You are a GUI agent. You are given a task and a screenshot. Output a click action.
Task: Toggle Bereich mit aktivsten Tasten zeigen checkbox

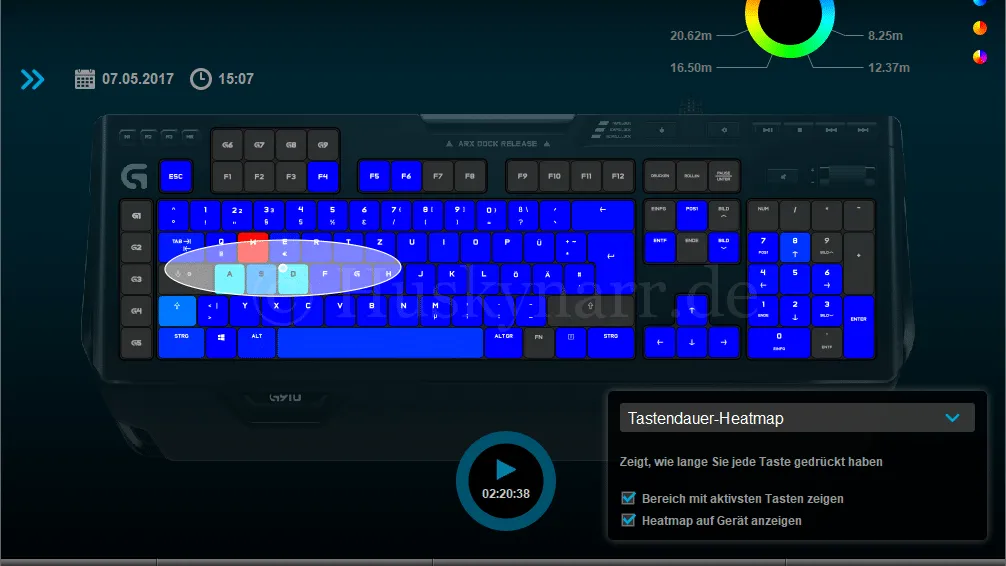pyautogui.click(x=628, y=499)
